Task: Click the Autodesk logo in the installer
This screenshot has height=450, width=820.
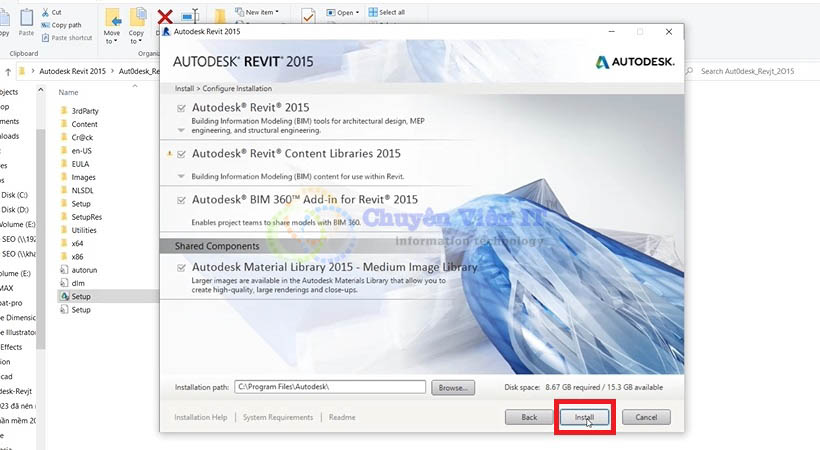Action: (x=635, y=62)
